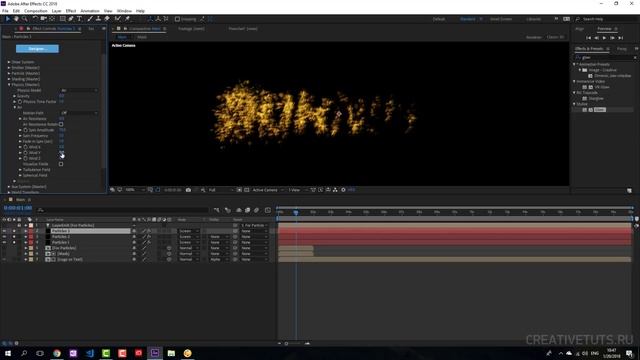Image resolution: width=640 pixels, height=360 pixels.
Task: Jump to last frame in Preview
Action: coord(621,38)
